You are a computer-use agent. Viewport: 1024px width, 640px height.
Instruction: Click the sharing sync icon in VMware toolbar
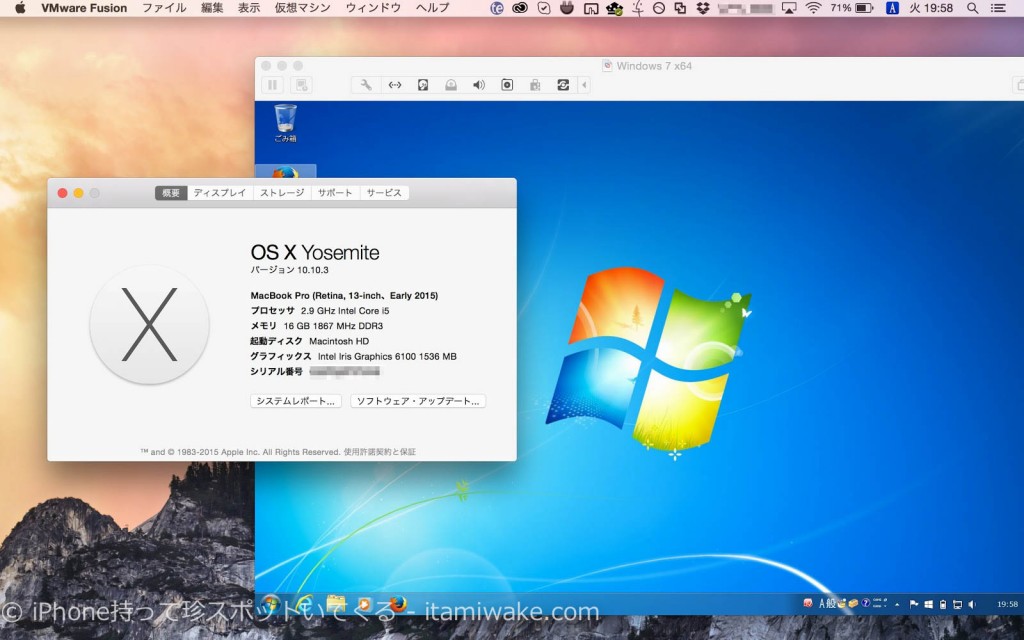coord(563,85)
